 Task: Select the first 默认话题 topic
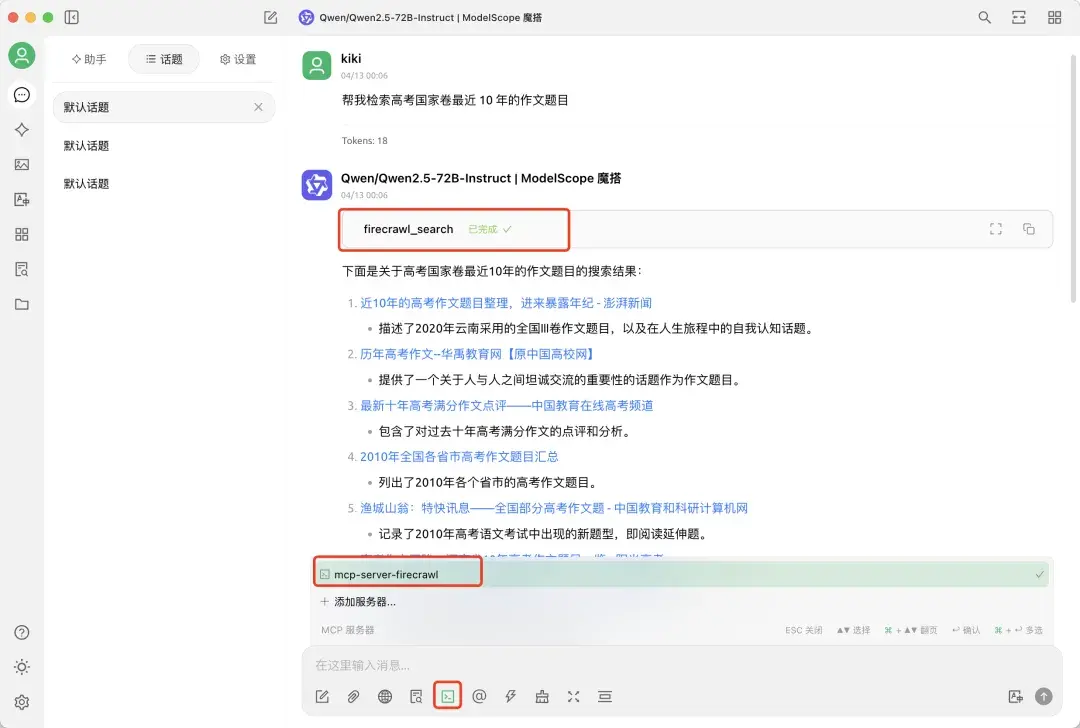(164, 107)
